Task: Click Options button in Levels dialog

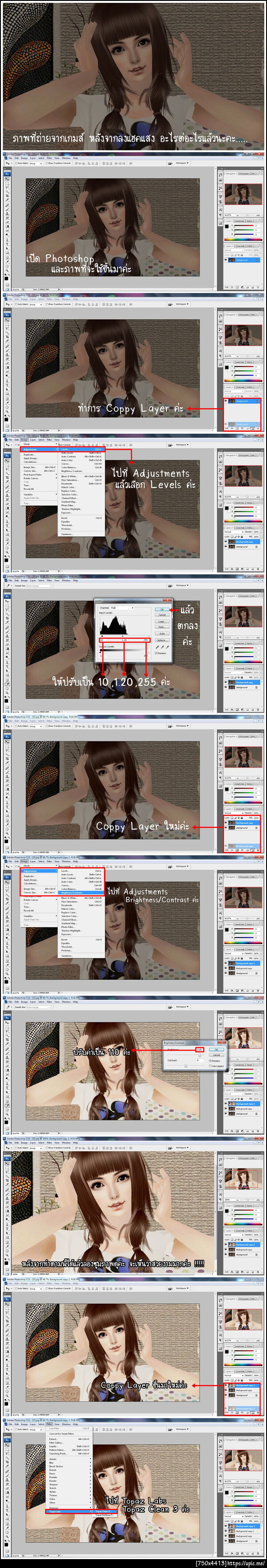Action: click(x=163, y=640)
